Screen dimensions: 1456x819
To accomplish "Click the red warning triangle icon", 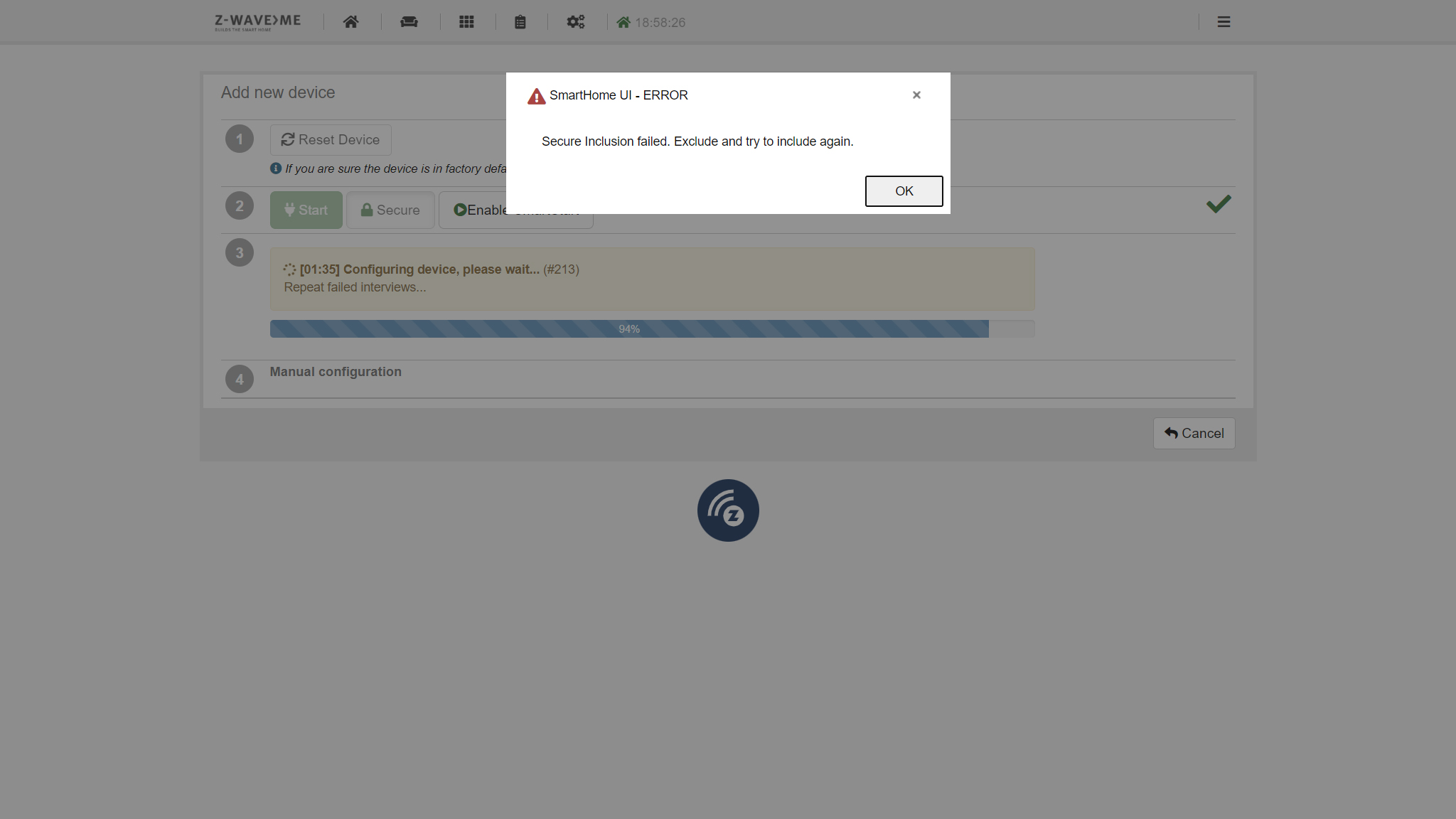I will point(536,97).
